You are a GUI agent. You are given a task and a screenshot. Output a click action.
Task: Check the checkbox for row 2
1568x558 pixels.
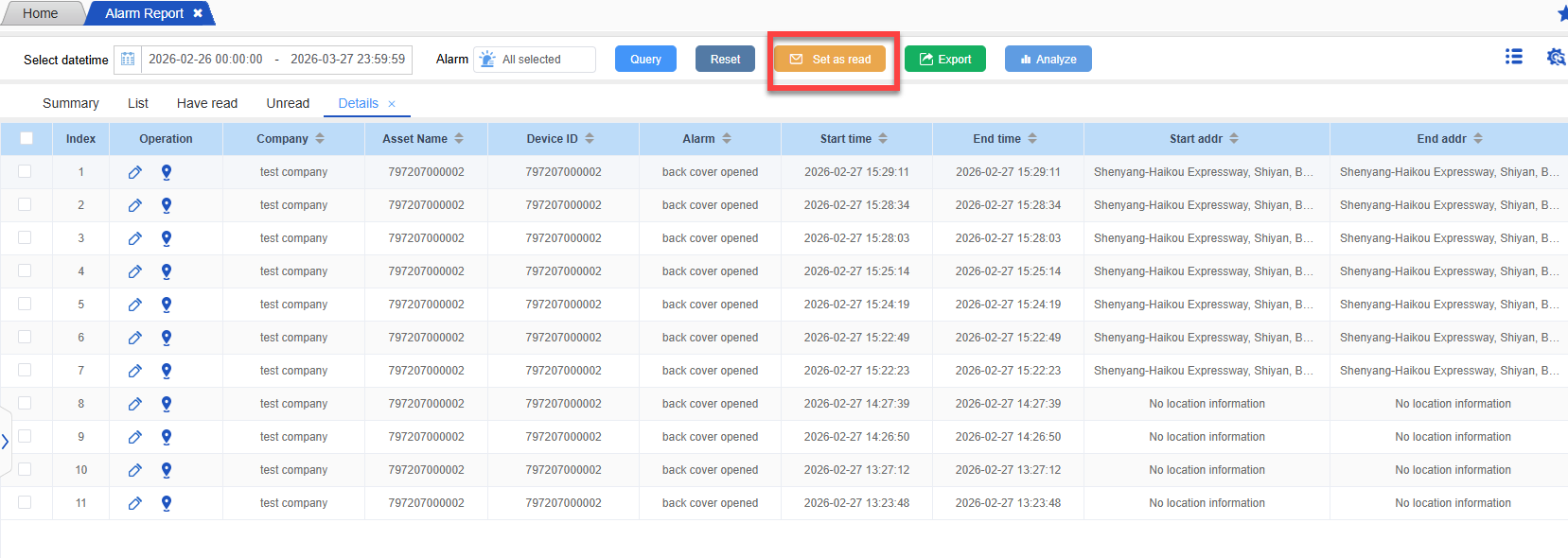[25, 204]
